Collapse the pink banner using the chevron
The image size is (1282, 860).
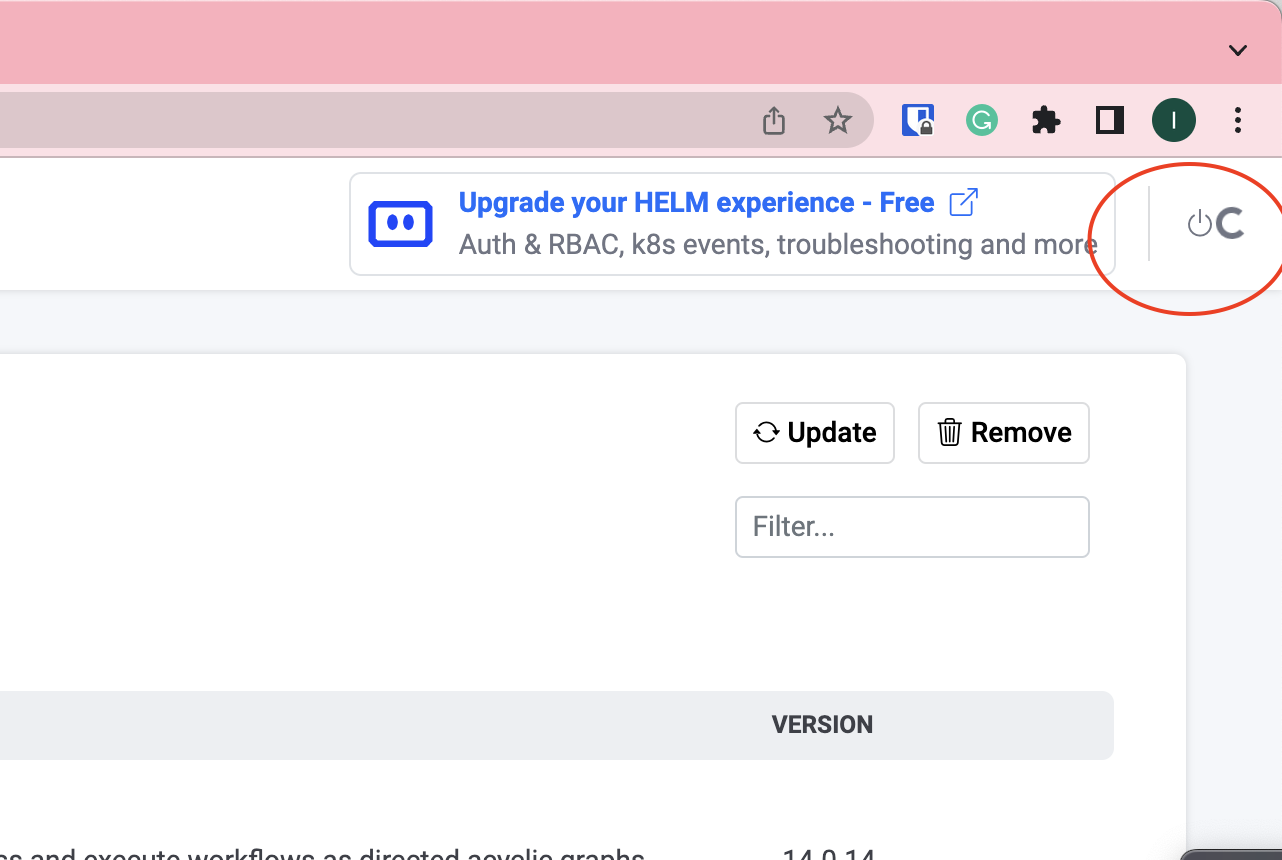click(x=1237, y=50)
